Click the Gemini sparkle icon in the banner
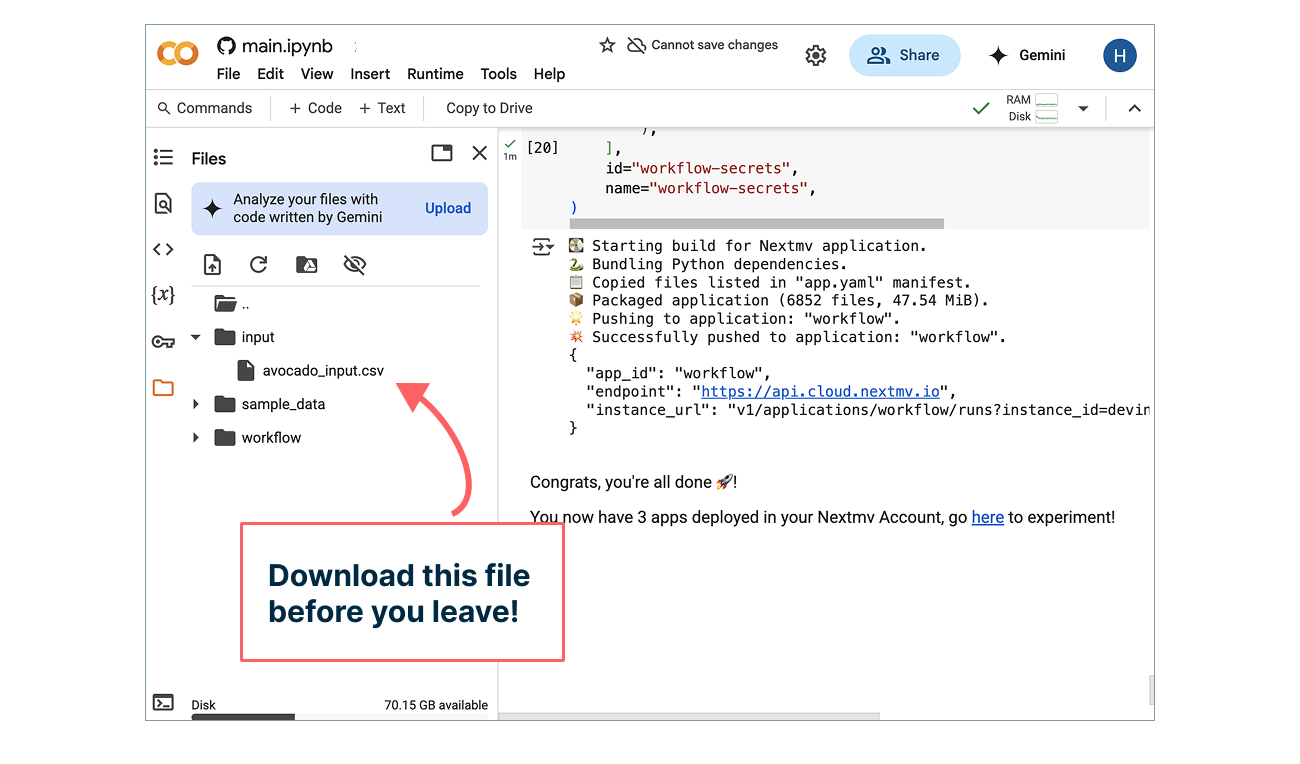 tap(212, 208)
